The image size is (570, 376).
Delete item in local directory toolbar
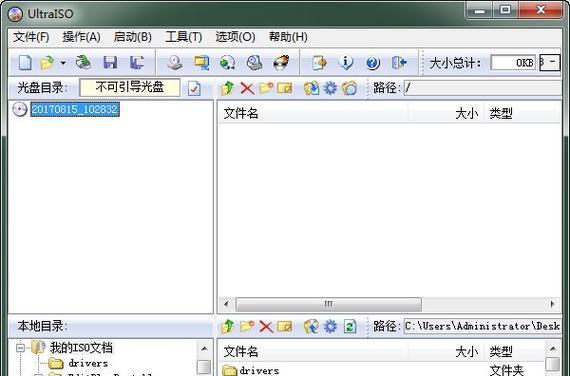tap(266, 327)
